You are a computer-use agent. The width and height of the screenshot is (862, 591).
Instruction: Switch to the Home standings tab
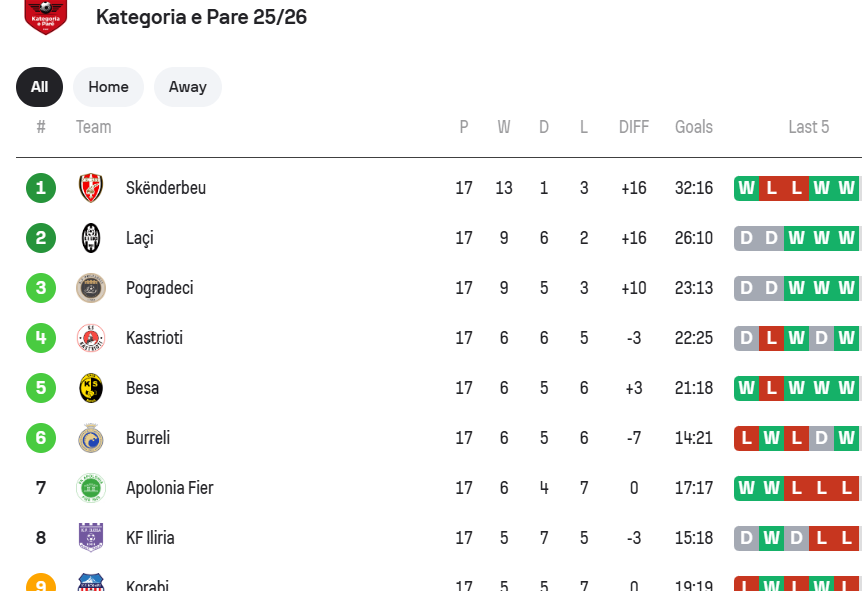click(x=108, y=87)
